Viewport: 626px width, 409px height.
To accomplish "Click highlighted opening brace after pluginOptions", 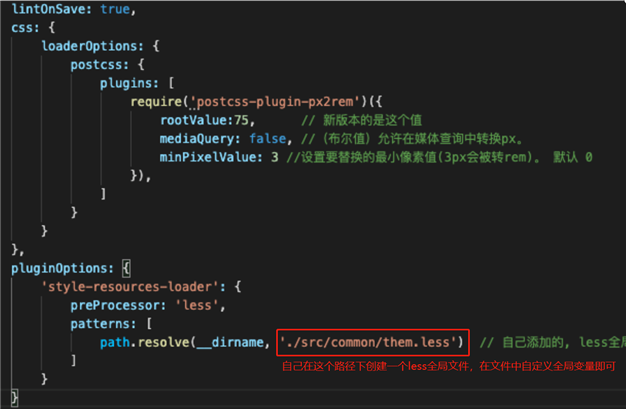I will (x=126, y=268).
